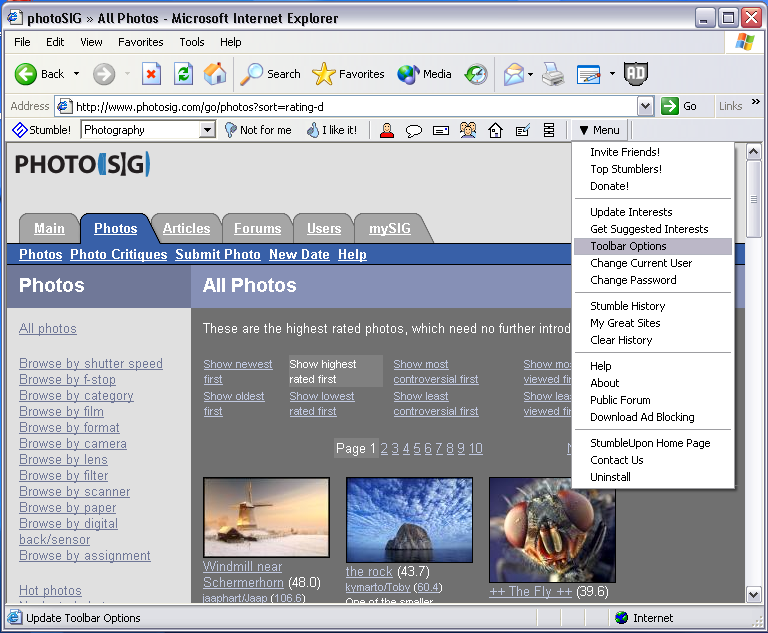Screen dimensions: 768x633
Task: Click the AD shield blocking icon
Action: click(636, 74)
